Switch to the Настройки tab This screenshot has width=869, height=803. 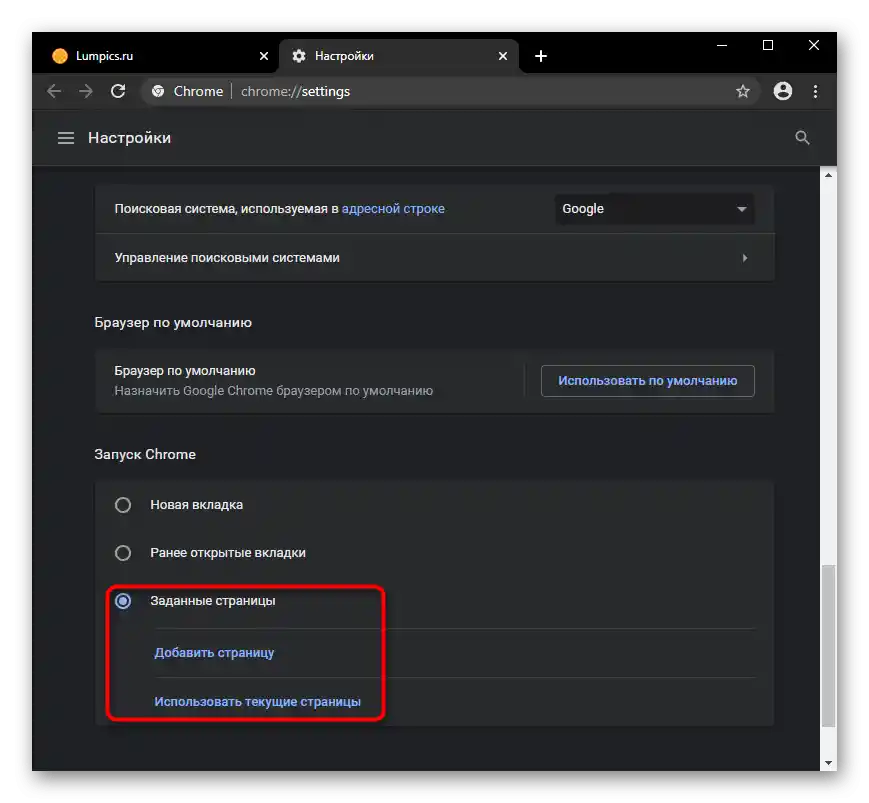click(399, 56)
